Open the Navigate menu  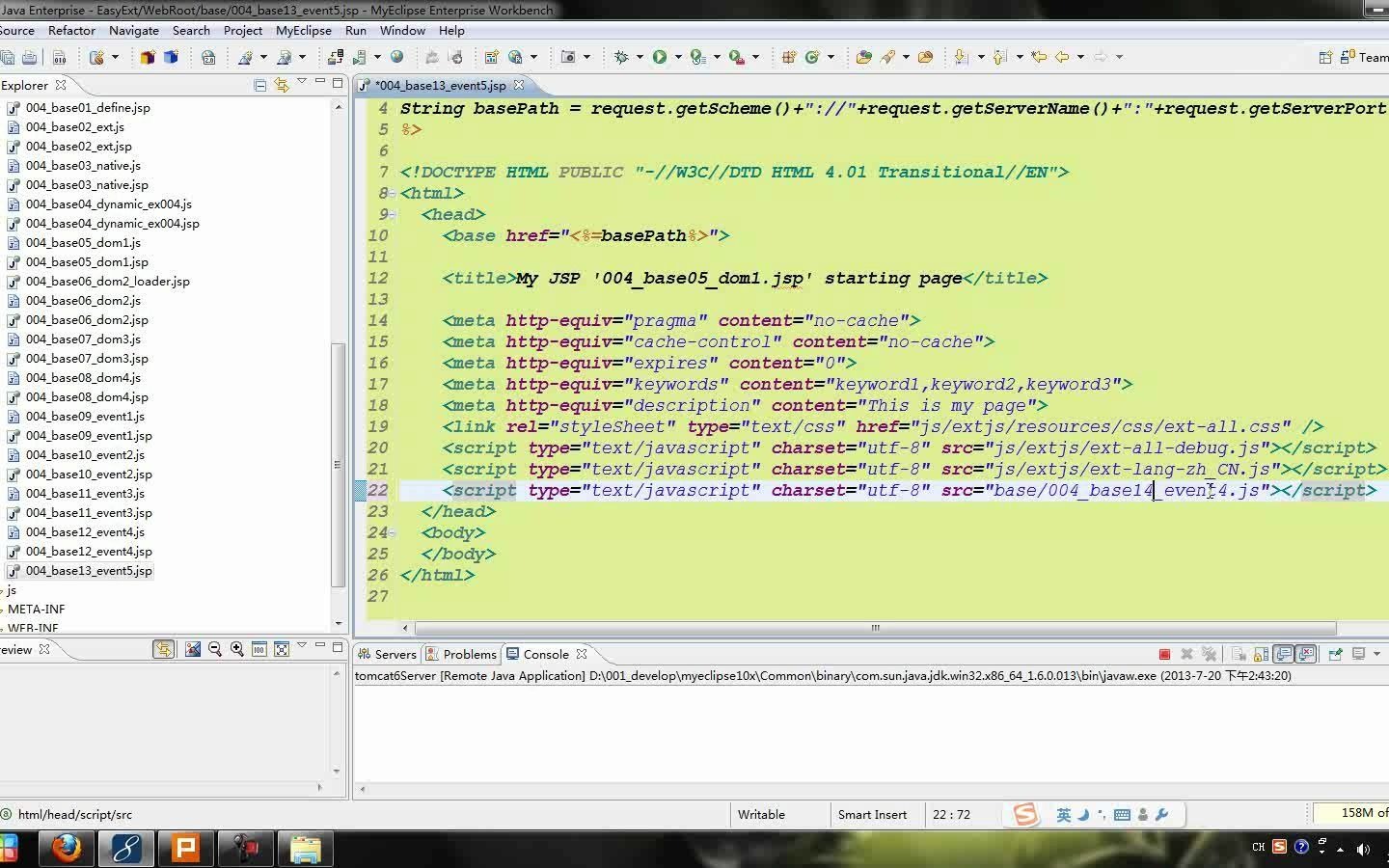[x=134, y=31]
